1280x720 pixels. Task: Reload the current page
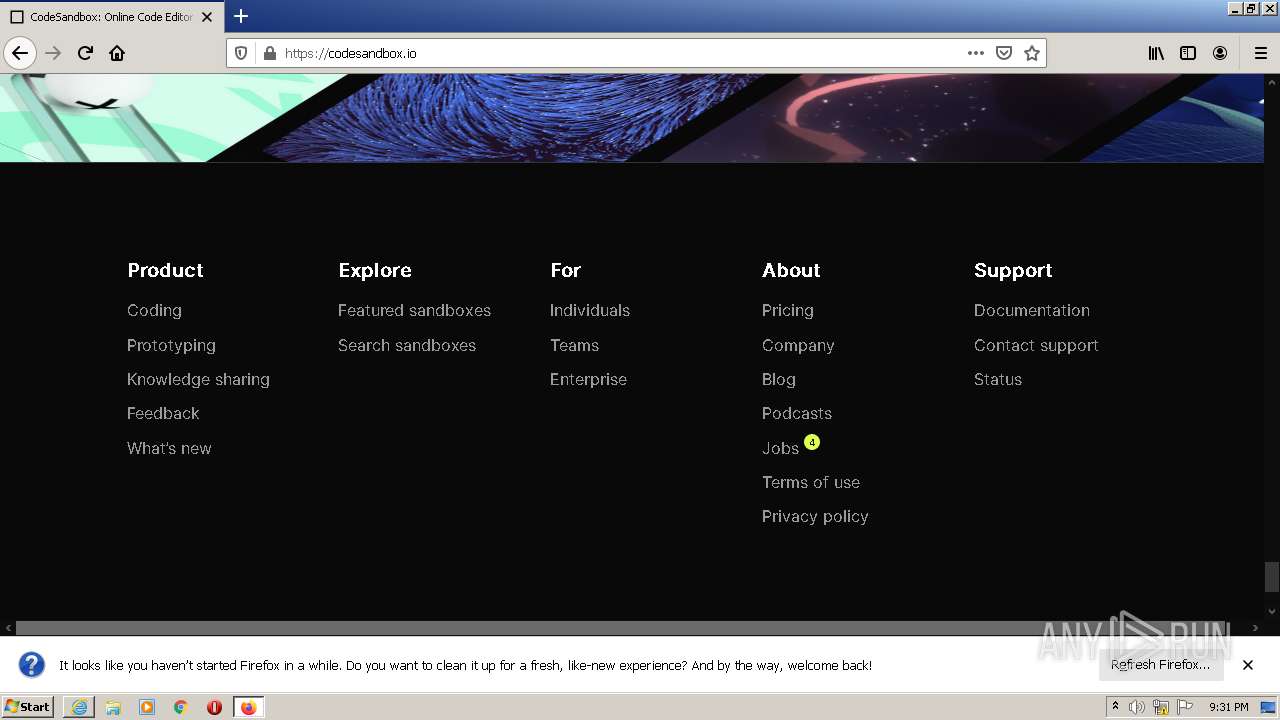tap(85, 53)
